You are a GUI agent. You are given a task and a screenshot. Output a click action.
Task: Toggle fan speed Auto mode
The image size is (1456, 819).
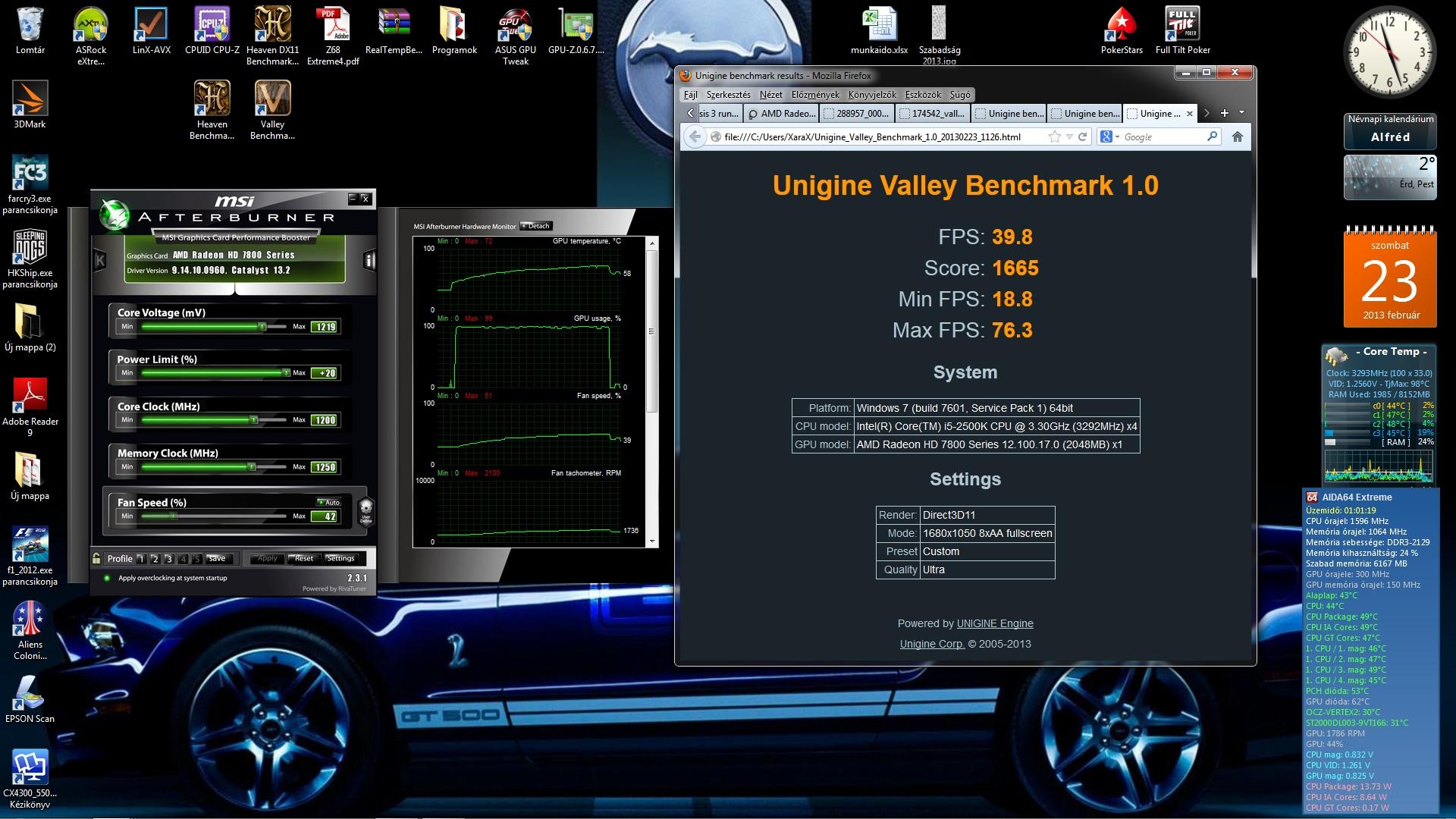328,502
